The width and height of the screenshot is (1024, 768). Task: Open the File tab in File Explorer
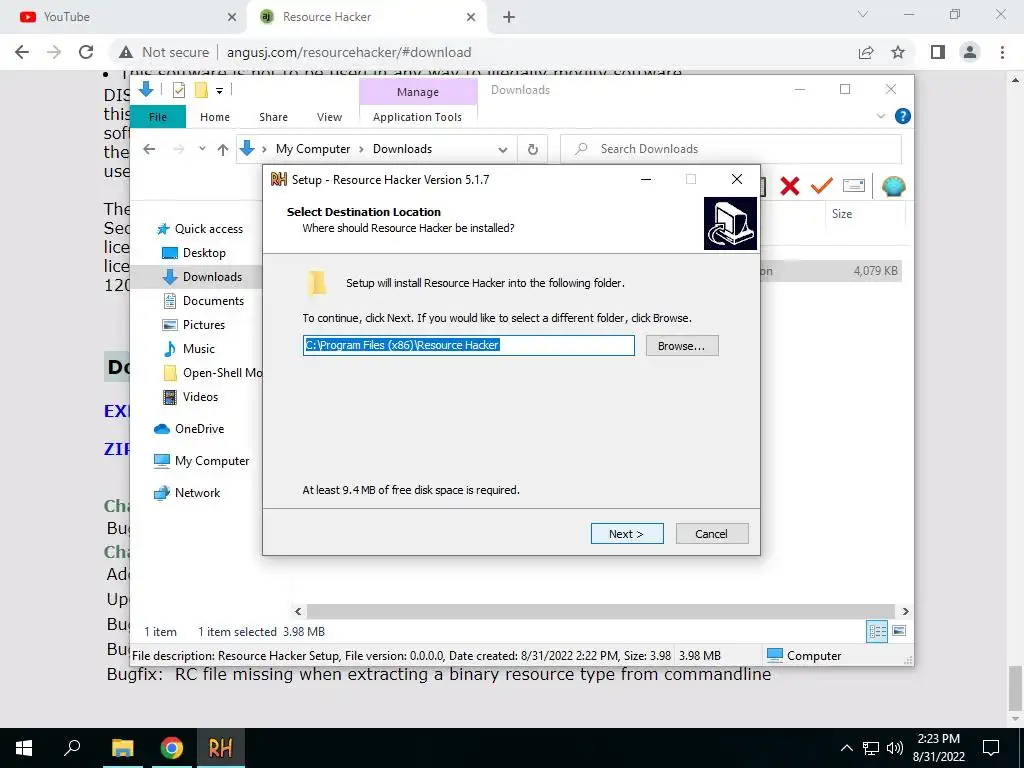click(x=158, y=117)
